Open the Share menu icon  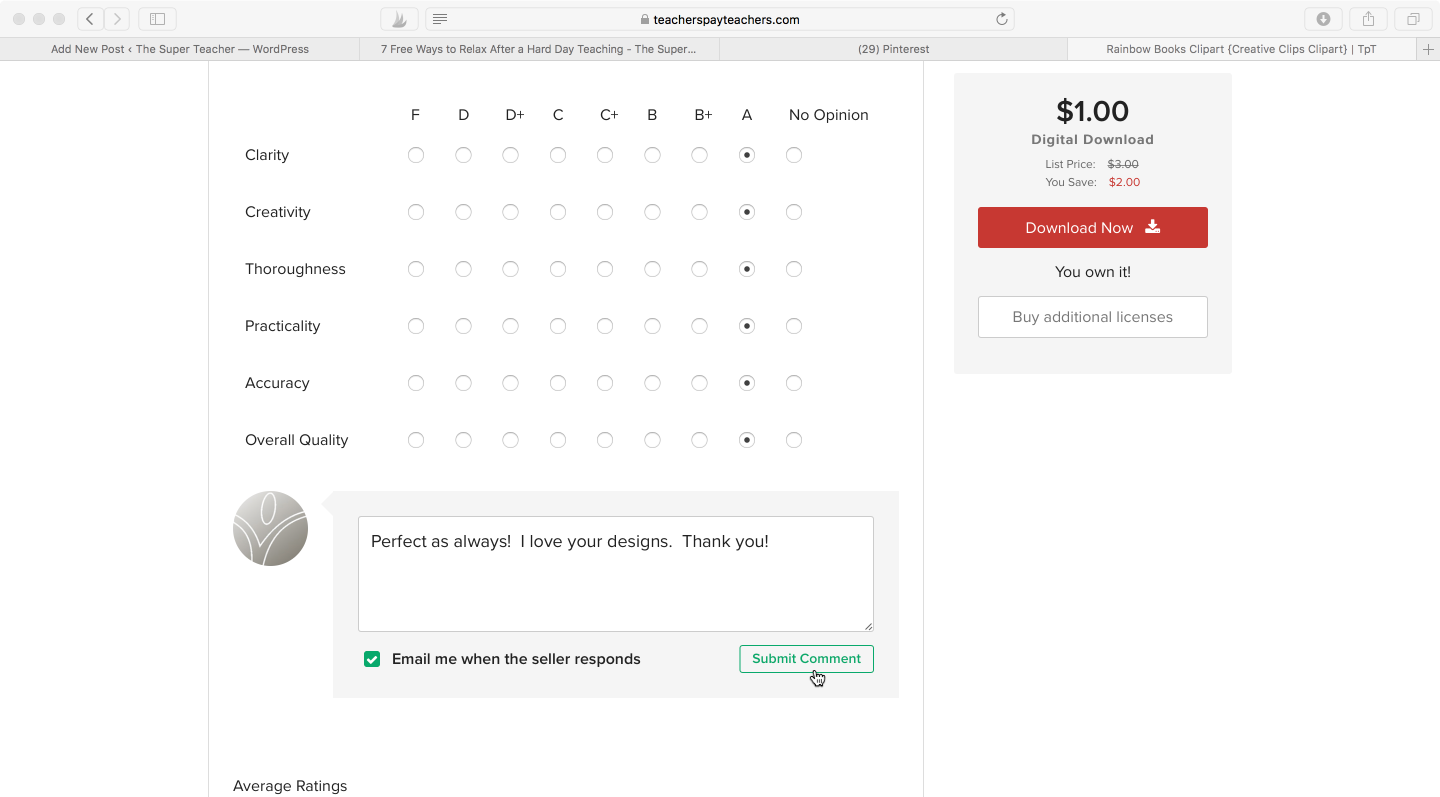[x=1368, y=18]
